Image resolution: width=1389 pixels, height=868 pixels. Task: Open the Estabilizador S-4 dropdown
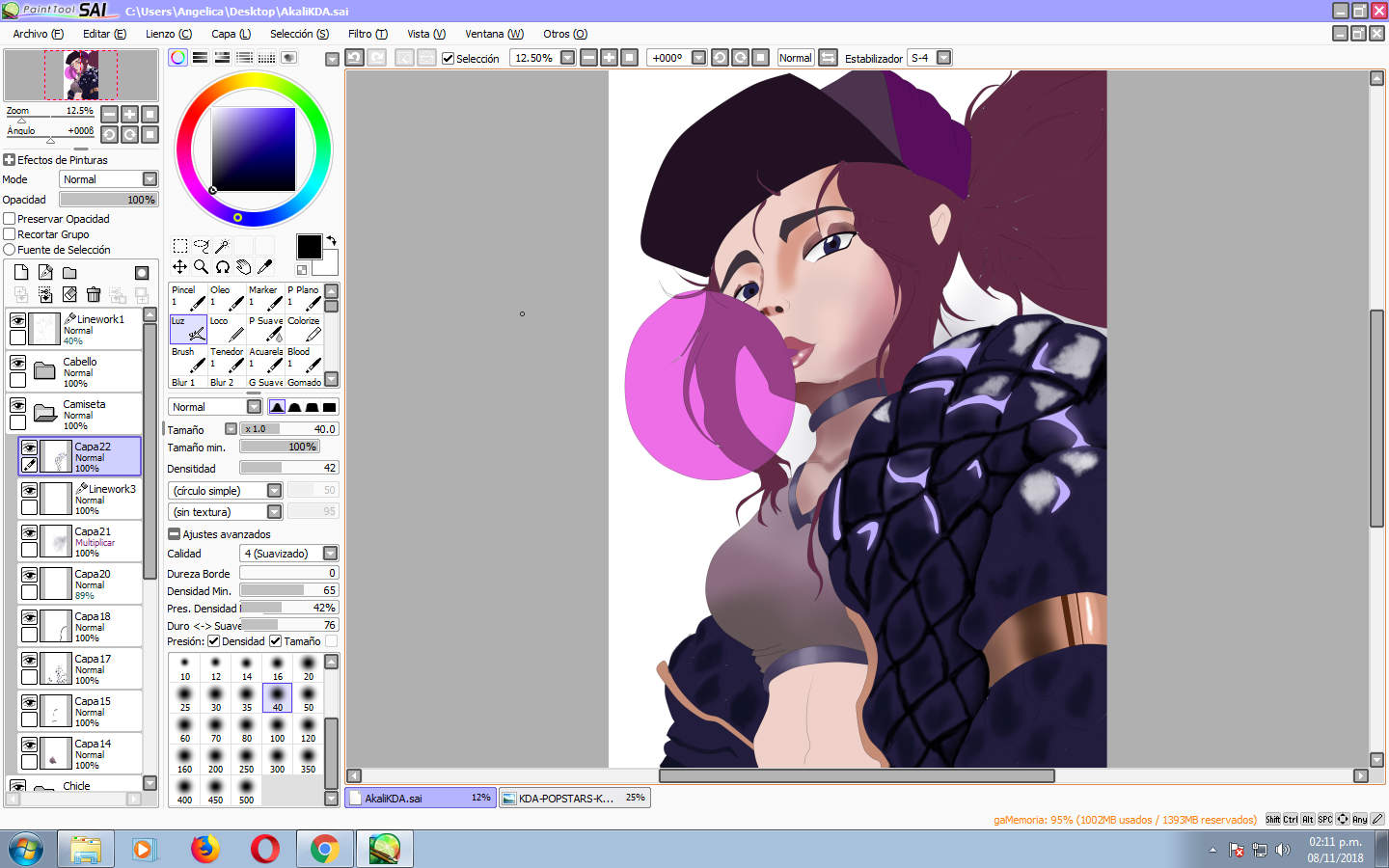click(x=944, y=58)
